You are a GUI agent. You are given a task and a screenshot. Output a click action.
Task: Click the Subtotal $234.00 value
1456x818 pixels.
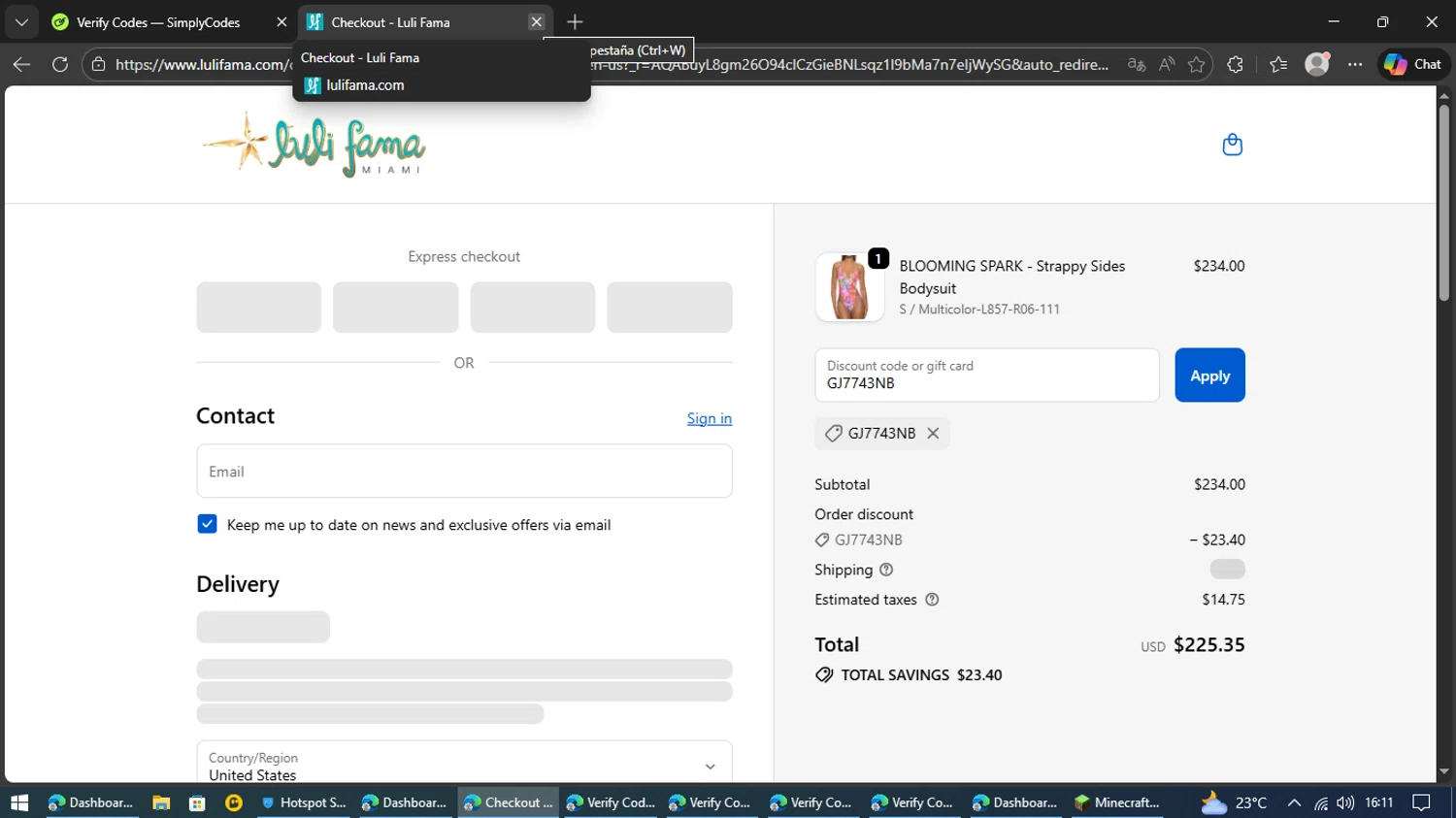[x=1219, y=484]
